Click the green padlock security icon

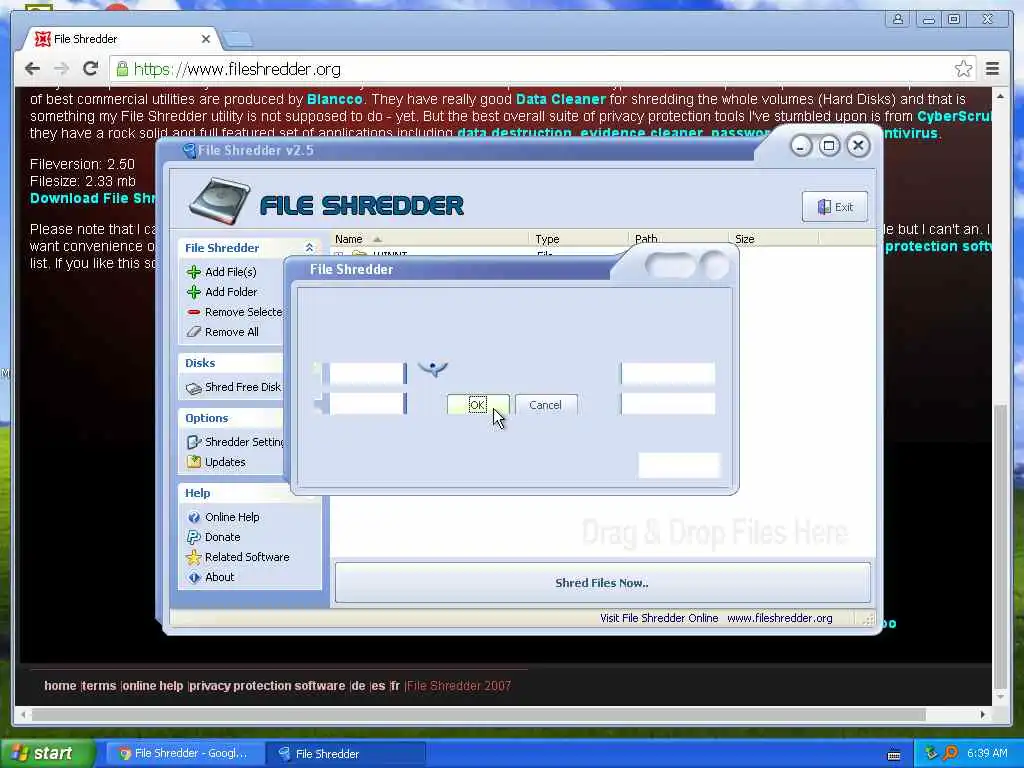point(122,69)
